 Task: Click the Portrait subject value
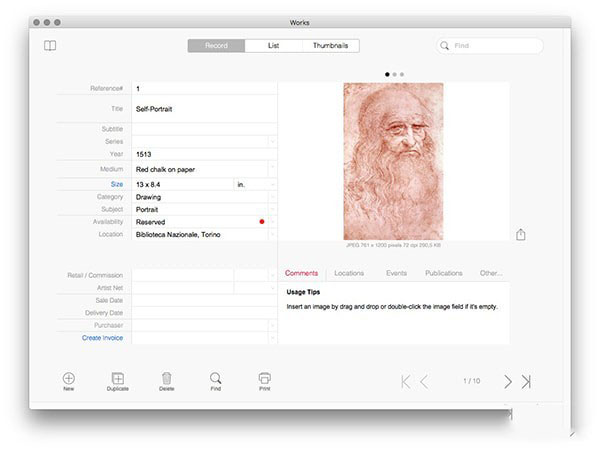[147, 210]
